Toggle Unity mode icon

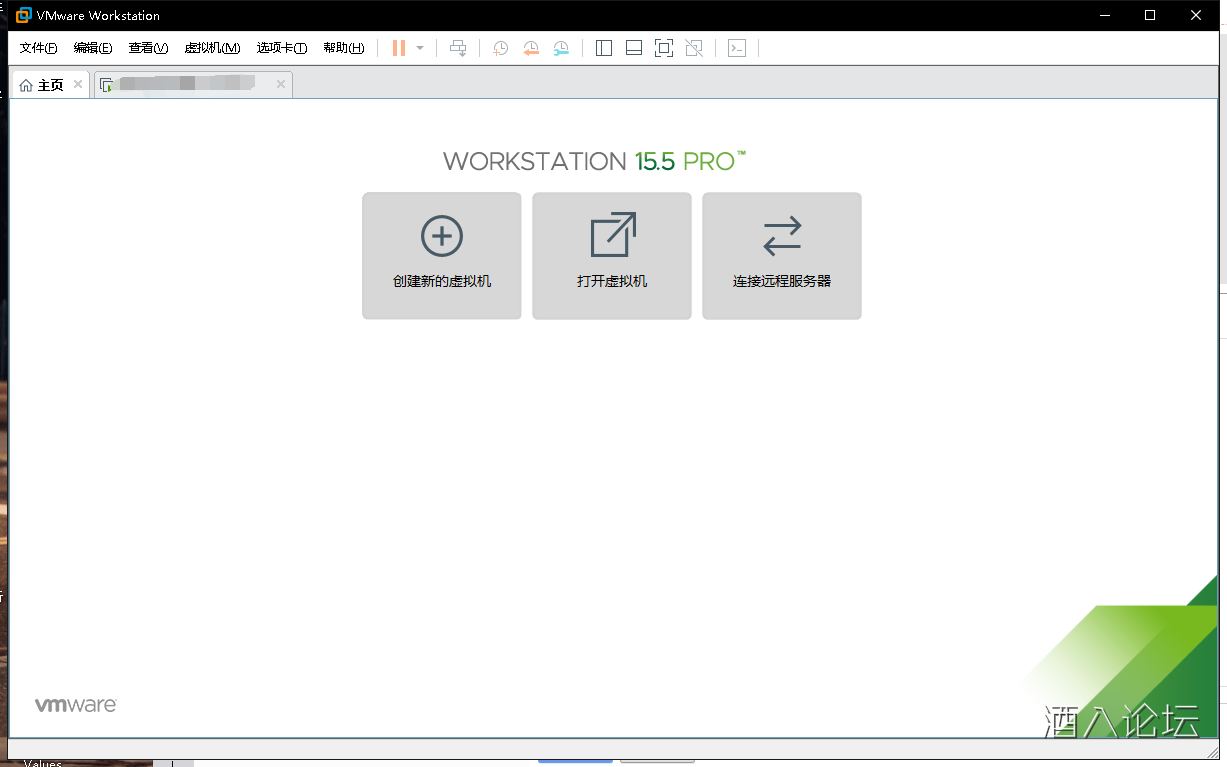tap(695, 48)
